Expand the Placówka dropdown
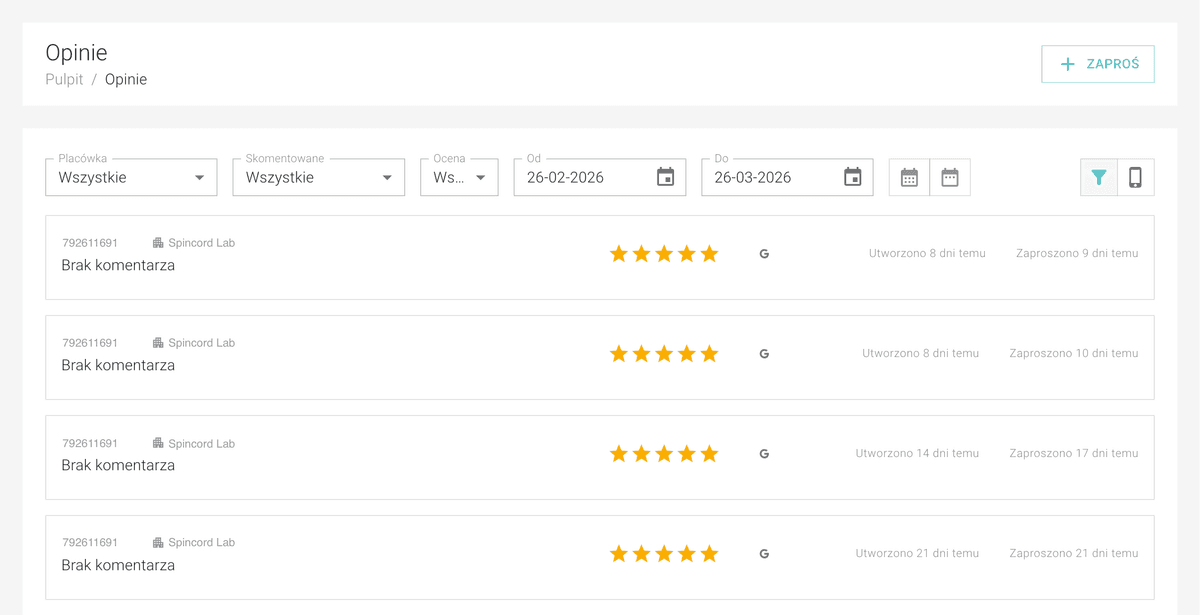 pos(131,178)
